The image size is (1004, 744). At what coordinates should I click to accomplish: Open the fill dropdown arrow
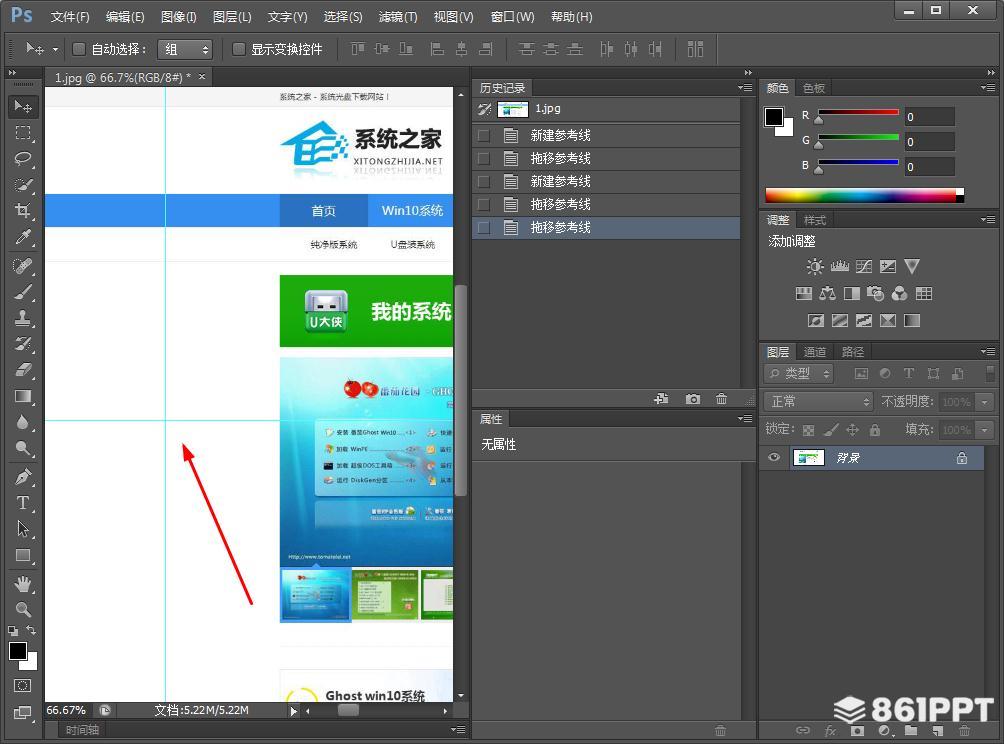tap(984, 430)
